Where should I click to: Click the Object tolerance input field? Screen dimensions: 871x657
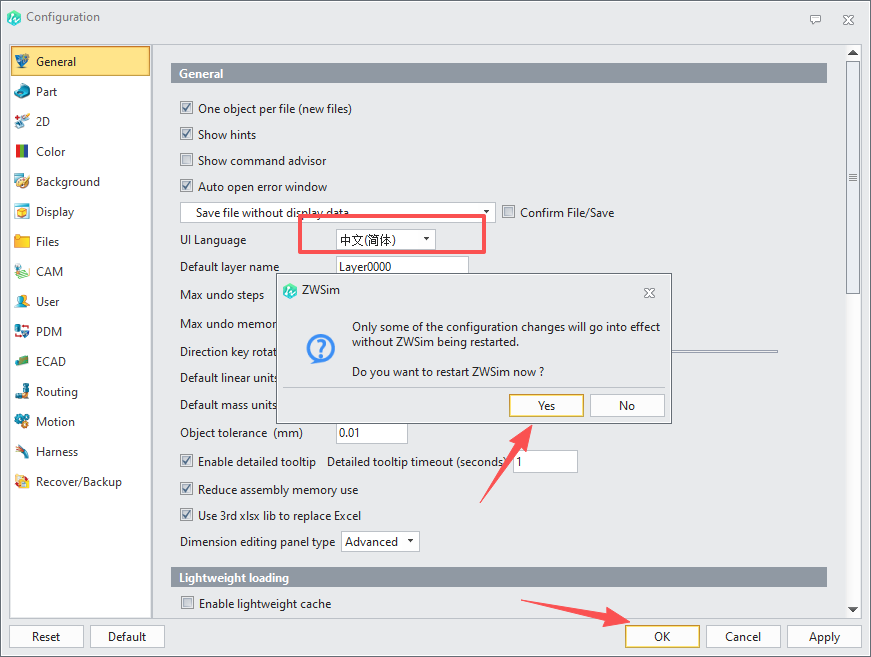point(372,433)
